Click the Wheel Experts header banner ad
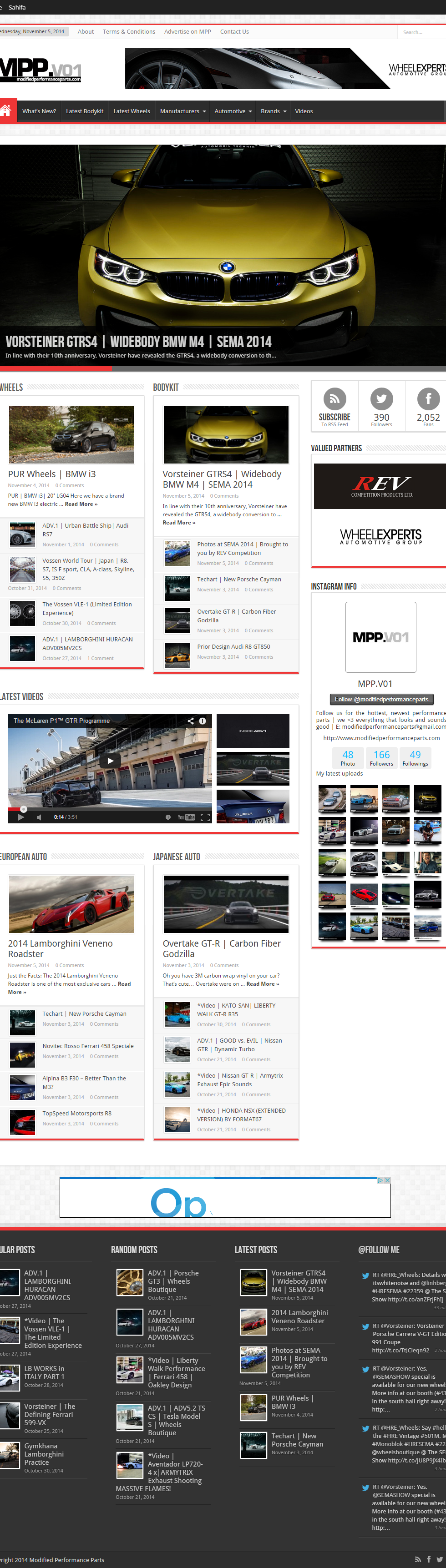The image size is (446, 1568). coord(285,69)
